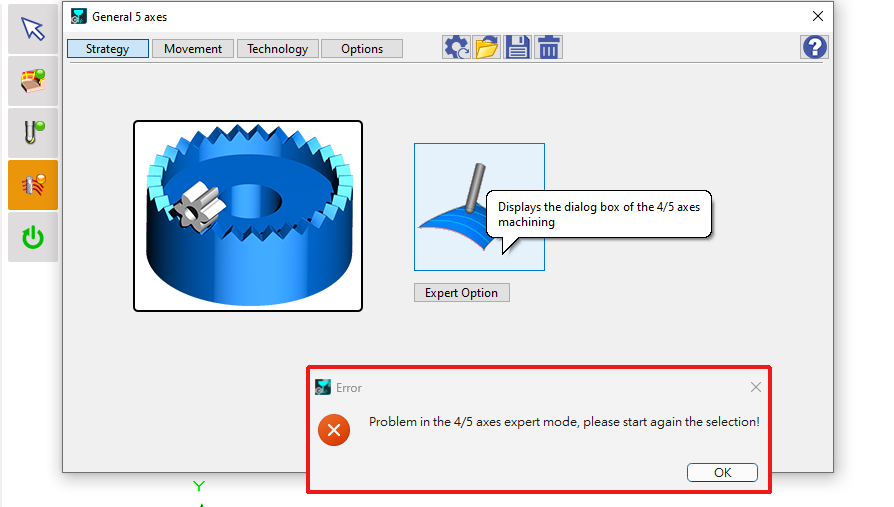Click the green power button icon
The image size is (894, 507).
coord(33,237)
